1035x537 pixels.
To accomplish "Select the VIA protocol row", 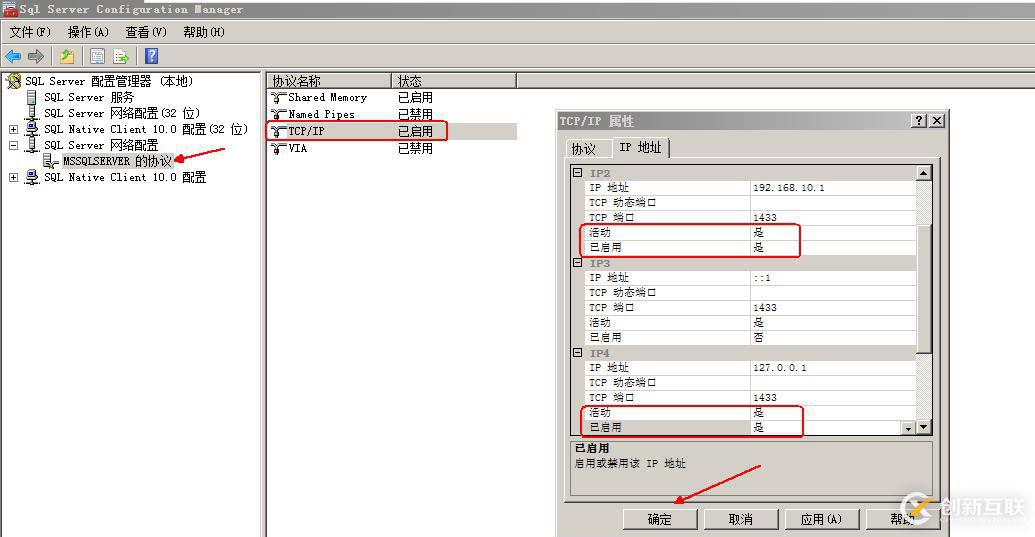I will click(x=391, y=148).
